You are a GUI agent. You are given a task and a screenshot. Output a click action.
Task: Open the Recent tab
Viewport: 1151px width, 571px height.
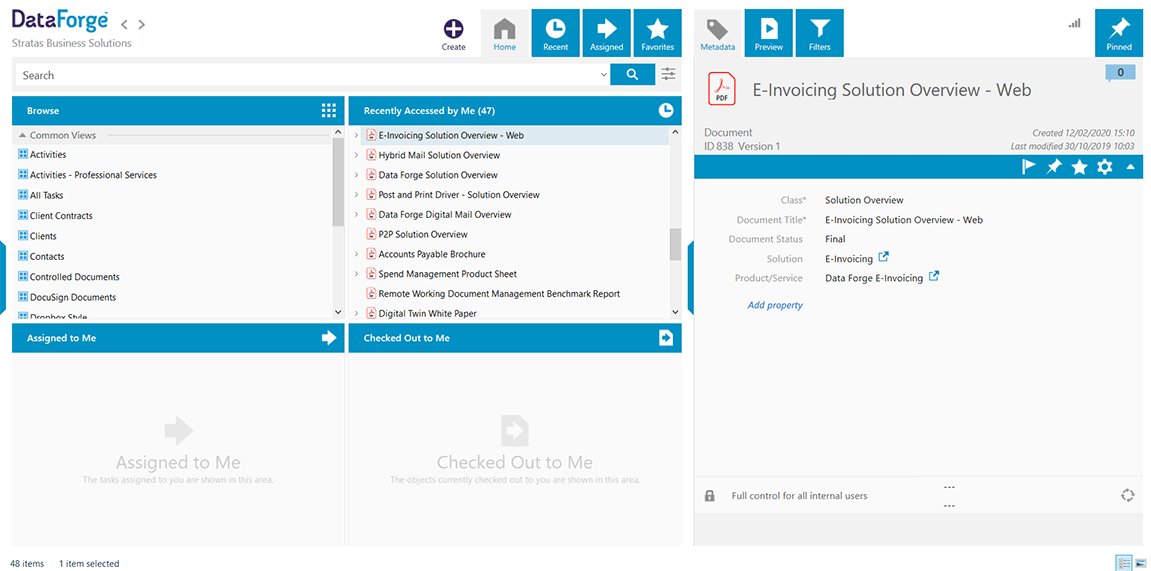coord(556,33)
